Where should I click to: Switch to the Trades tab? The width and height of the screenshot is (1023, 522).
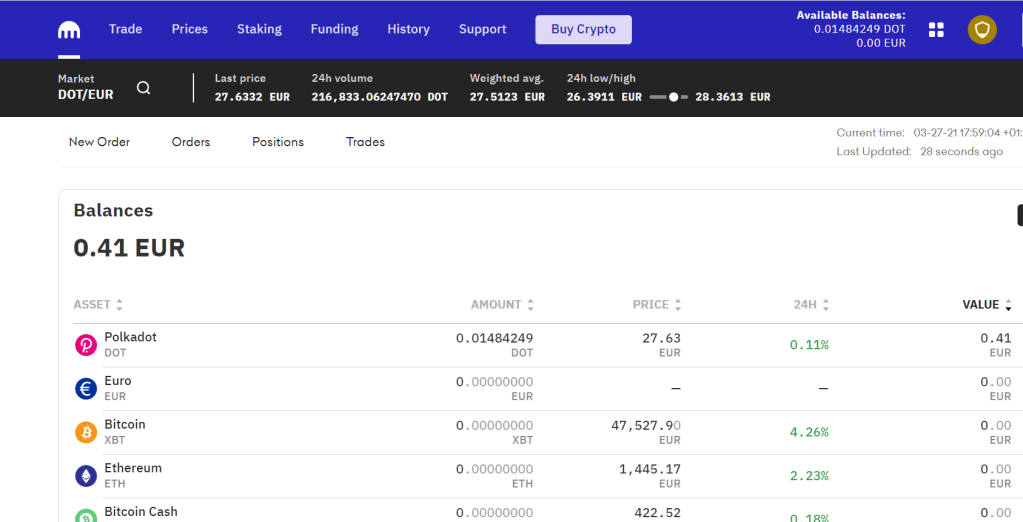click(365, 142)
